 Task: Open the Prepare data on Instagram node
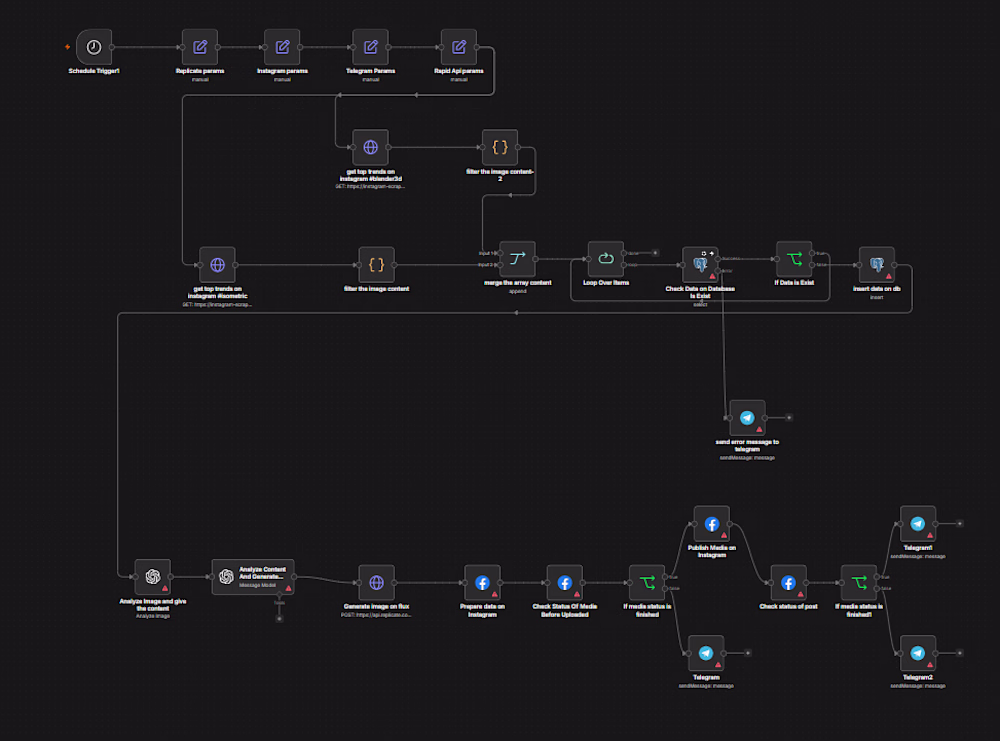tap(482, 582)
